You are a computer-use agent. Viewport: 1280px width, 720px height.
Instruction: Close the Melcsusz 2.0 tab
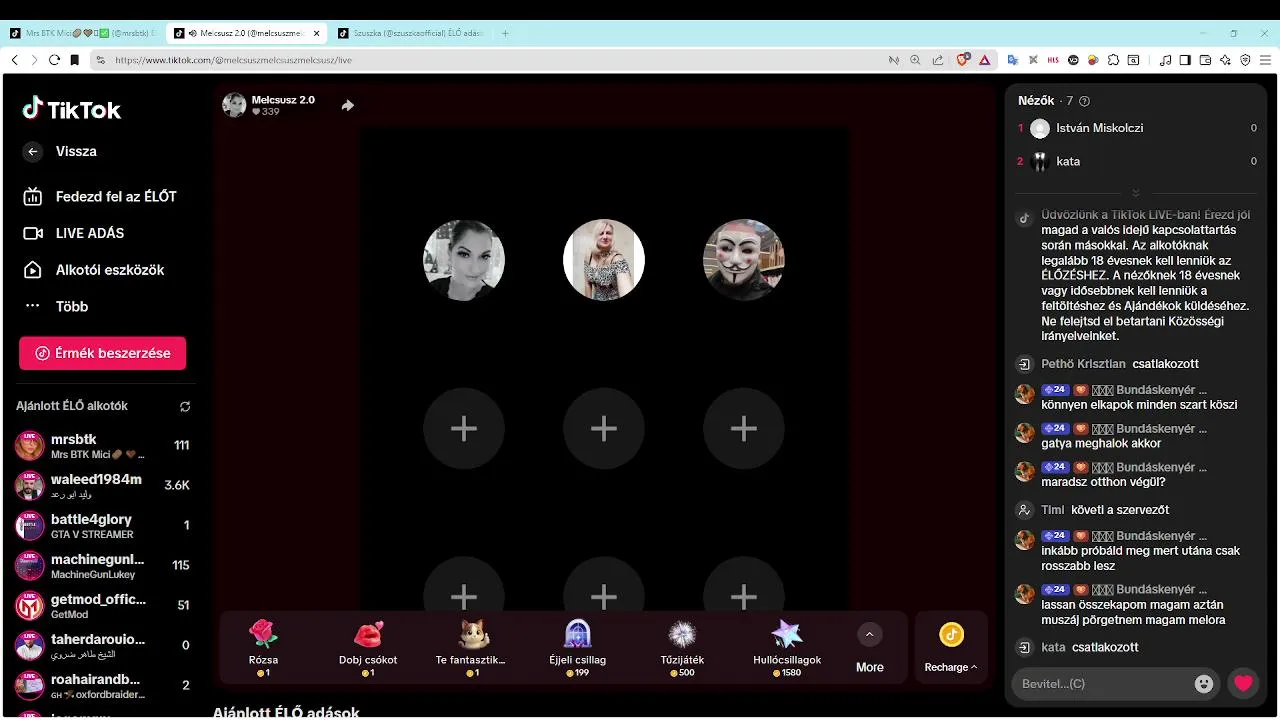point(317,33)
